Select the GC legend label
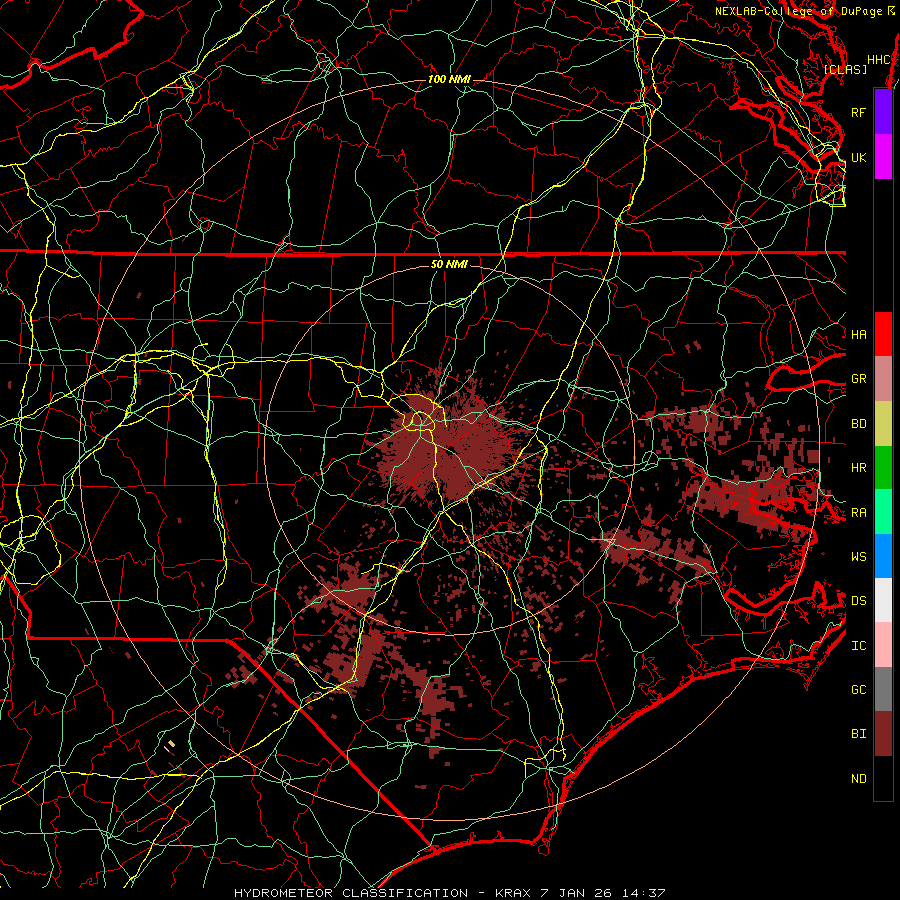 pos(858,689)
